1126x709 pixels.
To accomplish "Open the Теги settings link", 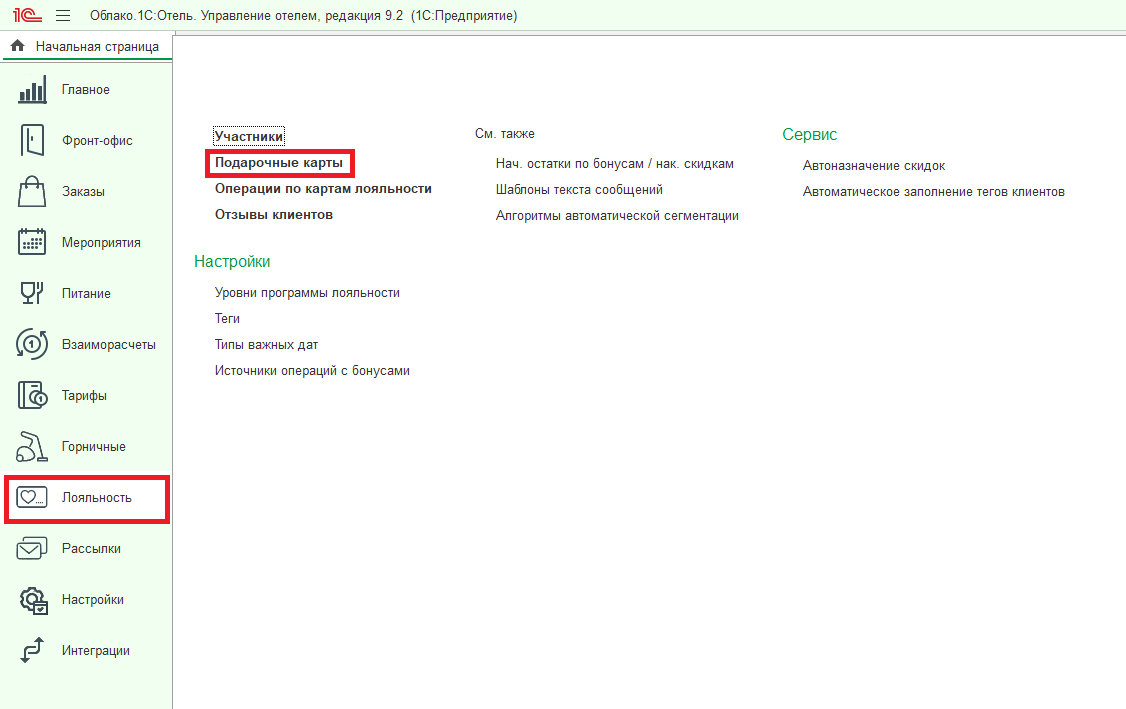I will click(227, 318).
